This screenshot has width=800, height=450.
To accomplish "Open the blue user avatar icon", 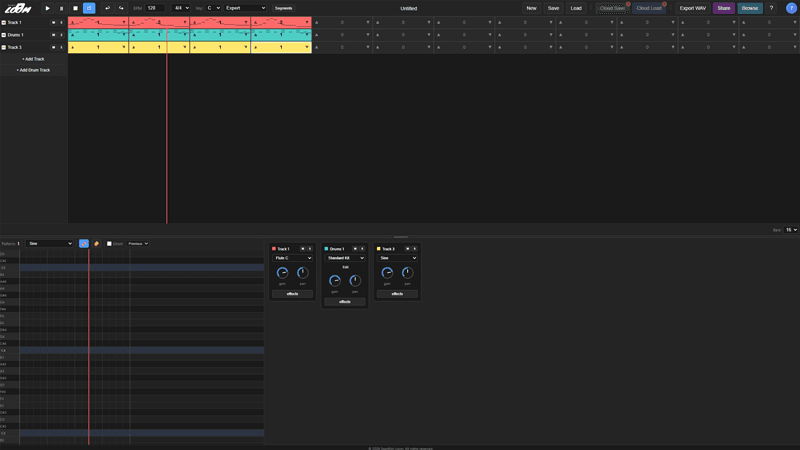I will [791, 8].
